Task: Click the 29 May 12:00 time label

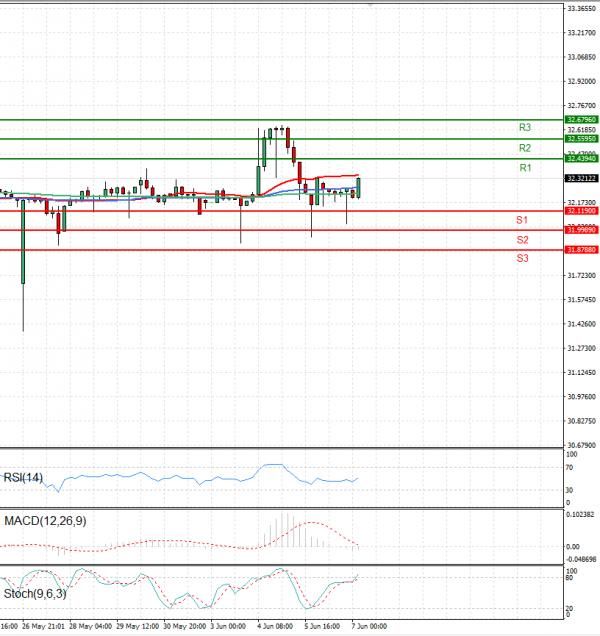Action: pyautogui.click(x=138, y=626)
